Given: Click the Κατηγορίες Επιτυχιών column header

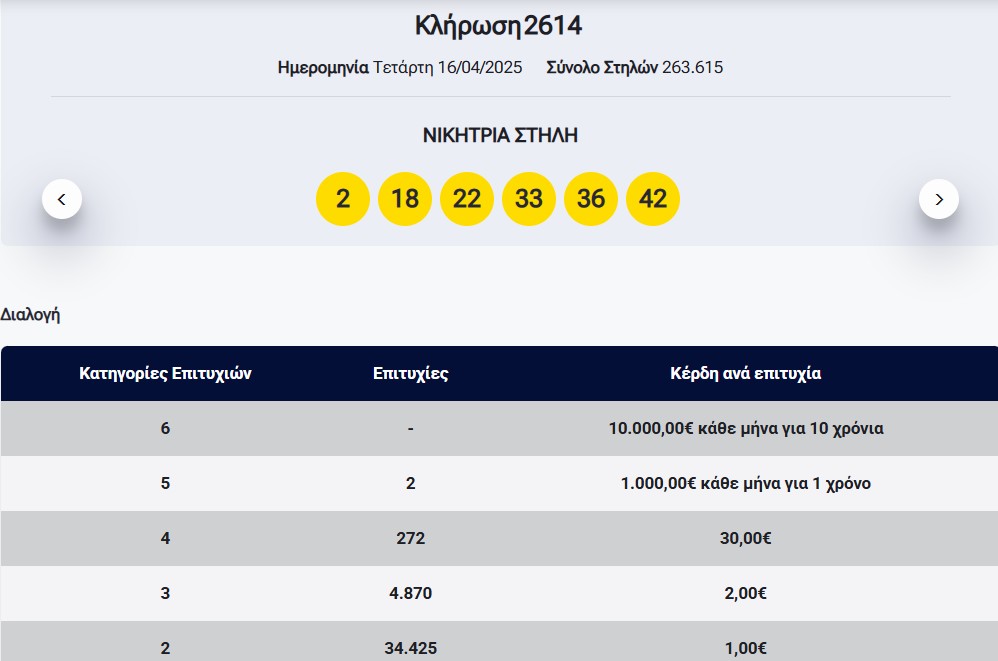Looking at the screenshot, I should [165, 374].
